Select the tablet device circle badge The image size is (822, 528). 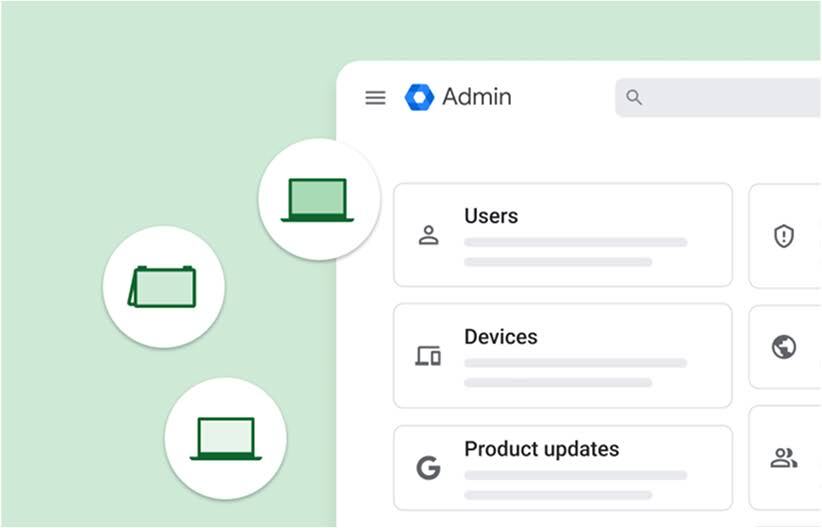coord(163,287)
